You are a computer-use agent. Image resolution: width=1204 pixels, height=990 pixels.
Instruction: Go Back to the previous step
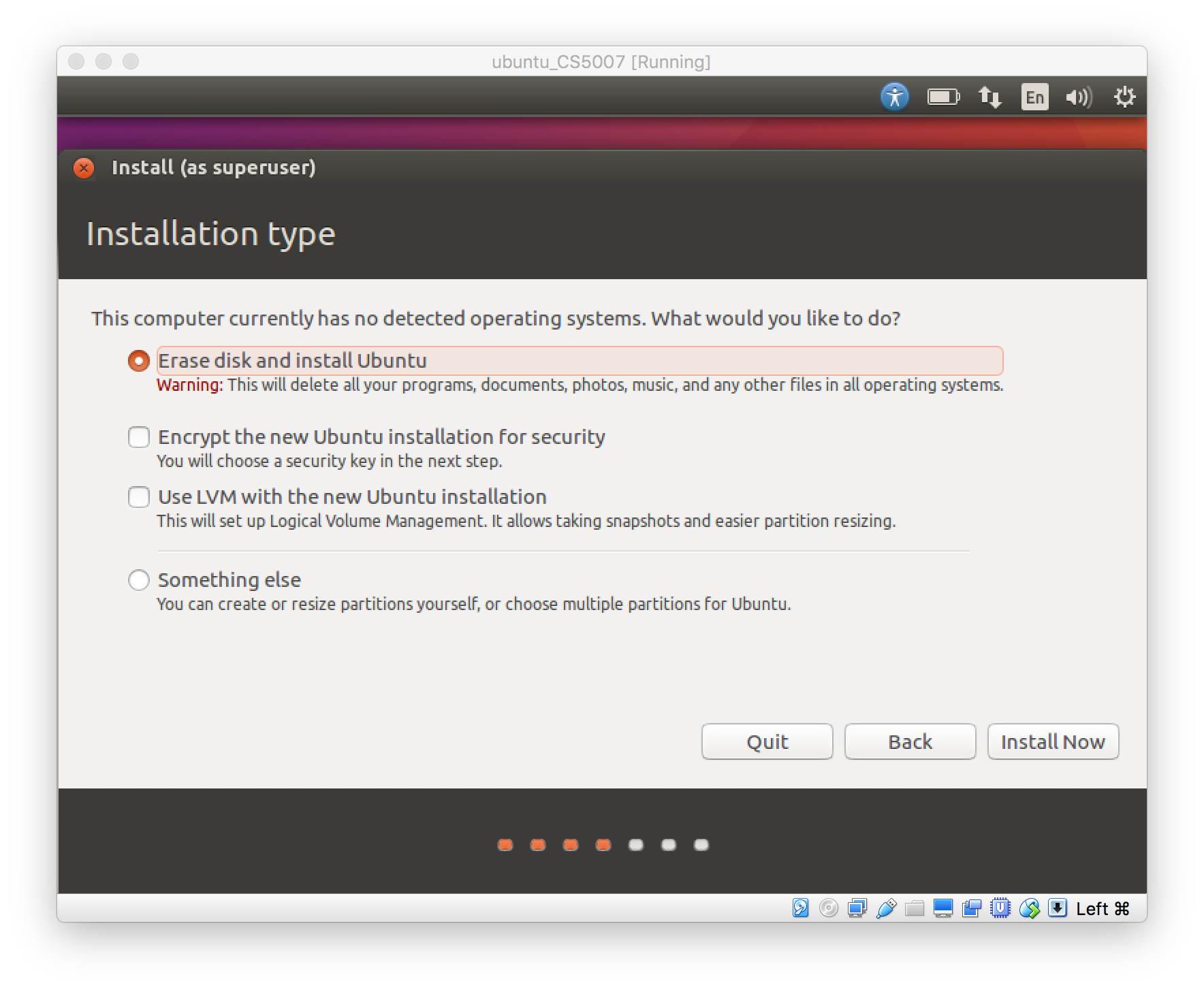tap(910, 741)
